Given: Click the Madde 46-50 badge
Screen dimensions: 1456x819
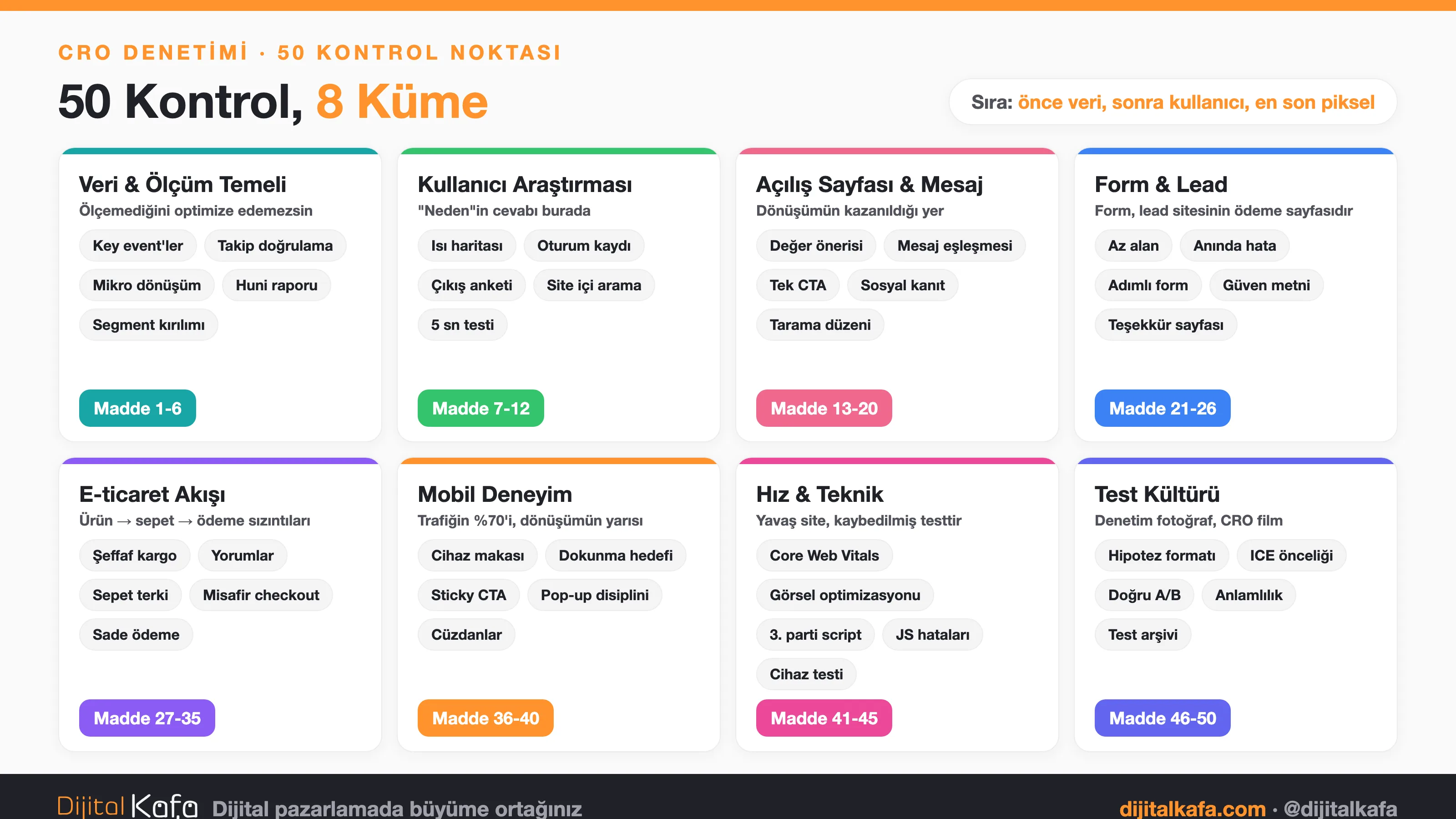Looking at the screenshot, I should [1162, 718].
